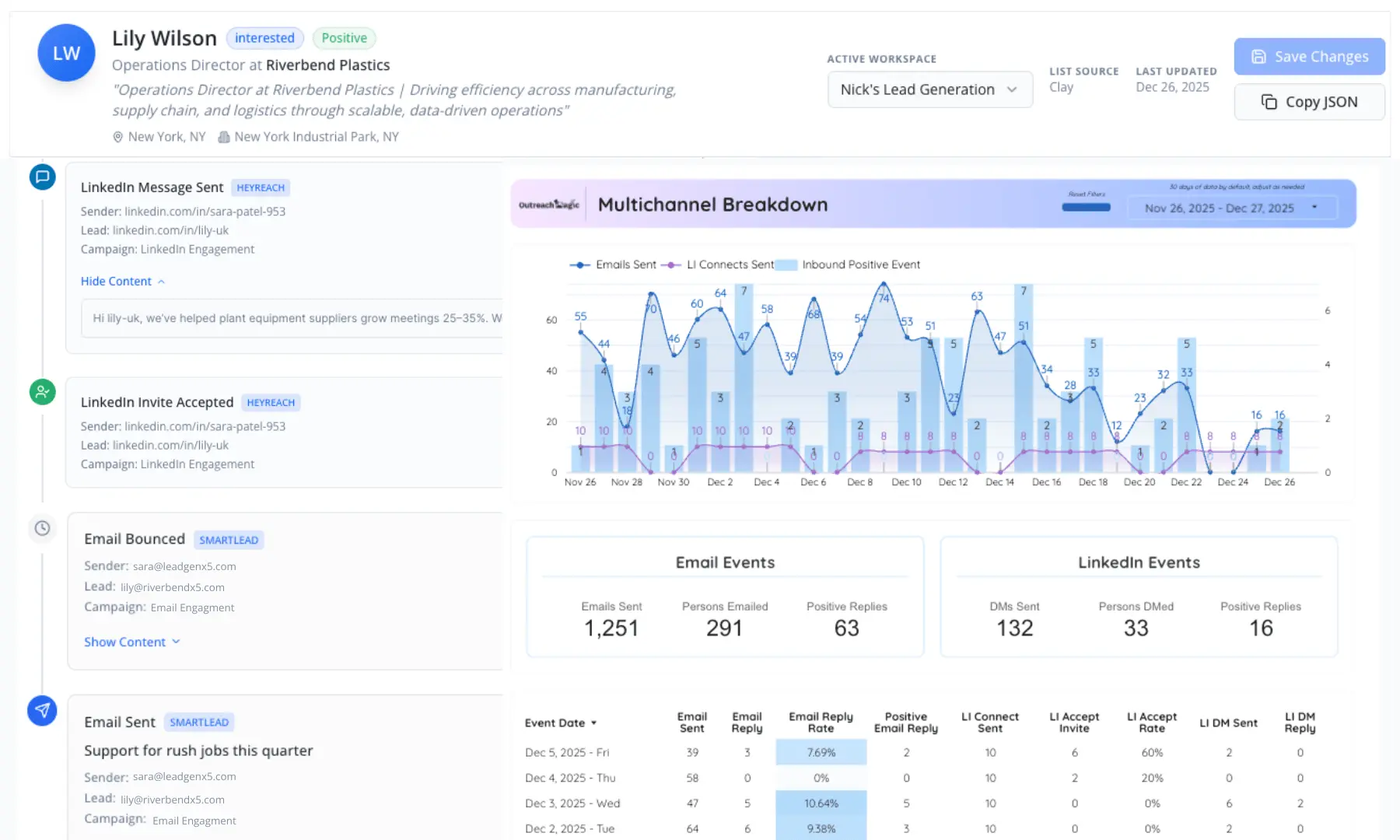Click the OutreachMagic logo in the breakdown header
This screenshot has height=840, width=1400.
[x=550, y=204]
